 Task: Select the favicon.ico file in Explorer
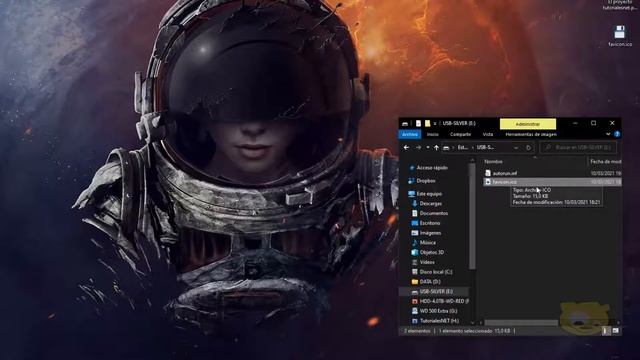tap(552, 182)
